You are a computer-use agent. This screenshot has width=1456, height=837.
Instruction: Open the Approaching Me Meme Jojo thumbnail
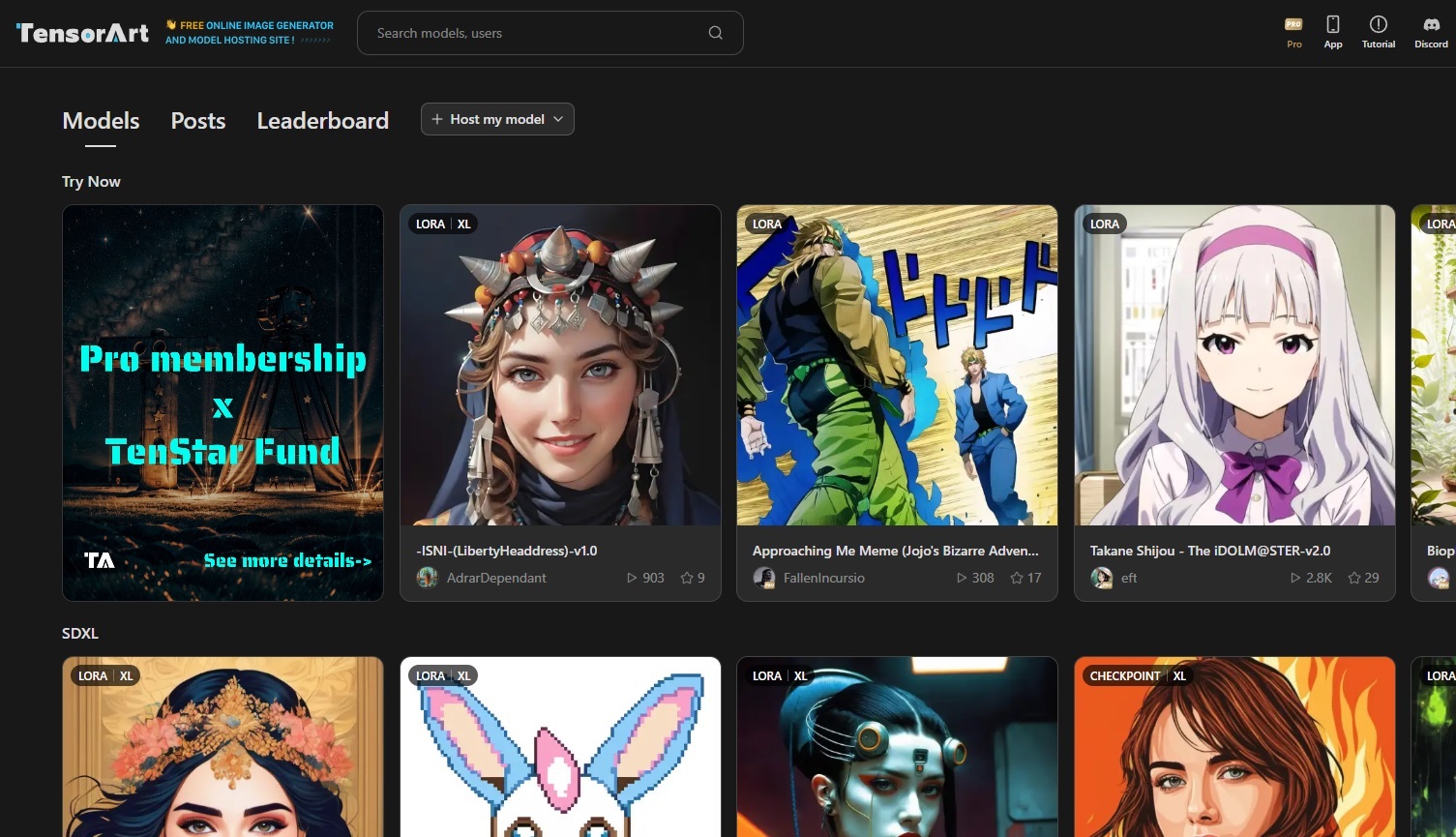tap(897, 365)
